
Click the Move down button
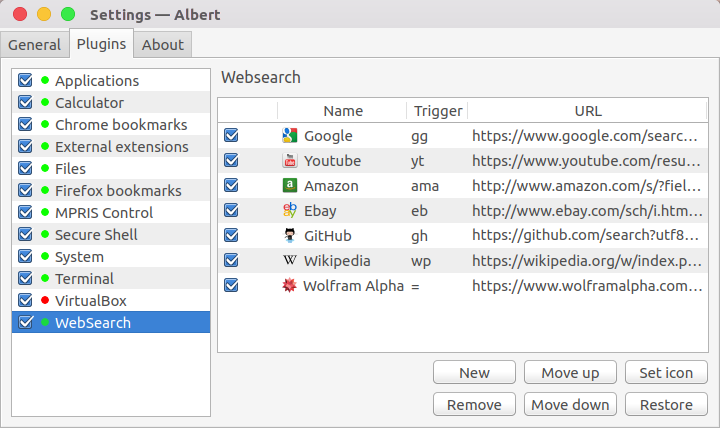(570, 405)
